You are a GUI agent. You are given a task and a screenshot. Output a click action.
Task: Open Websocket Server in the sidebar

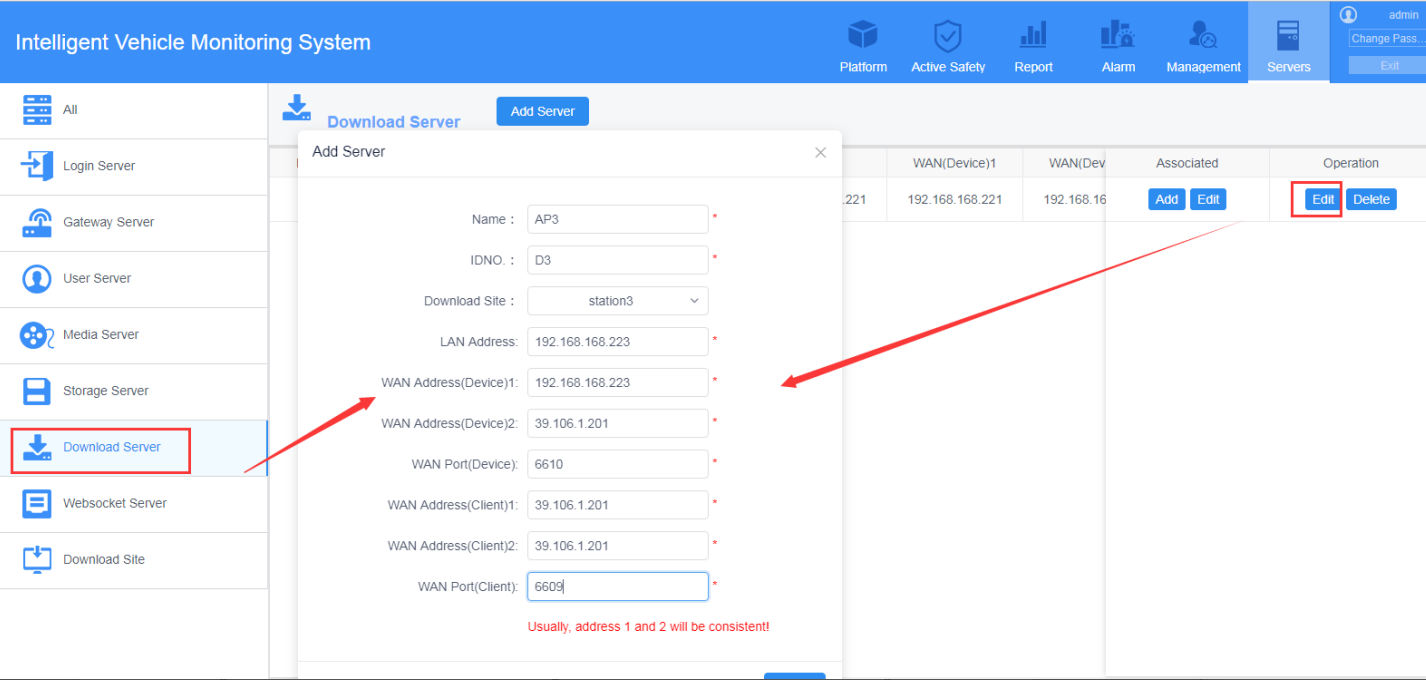pos(114,503)
